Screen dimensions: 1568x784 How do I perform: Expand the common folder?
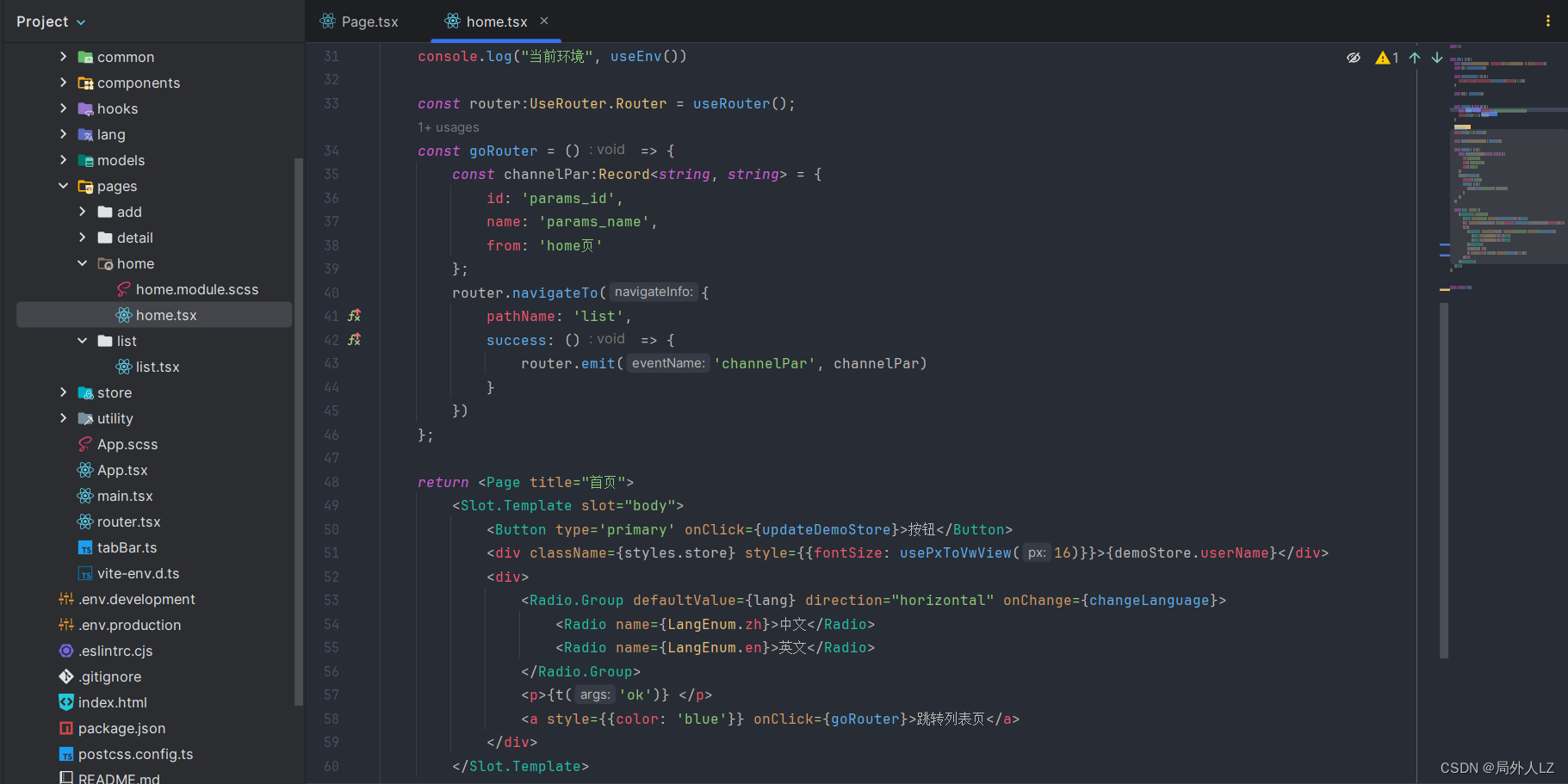[63, 57]
